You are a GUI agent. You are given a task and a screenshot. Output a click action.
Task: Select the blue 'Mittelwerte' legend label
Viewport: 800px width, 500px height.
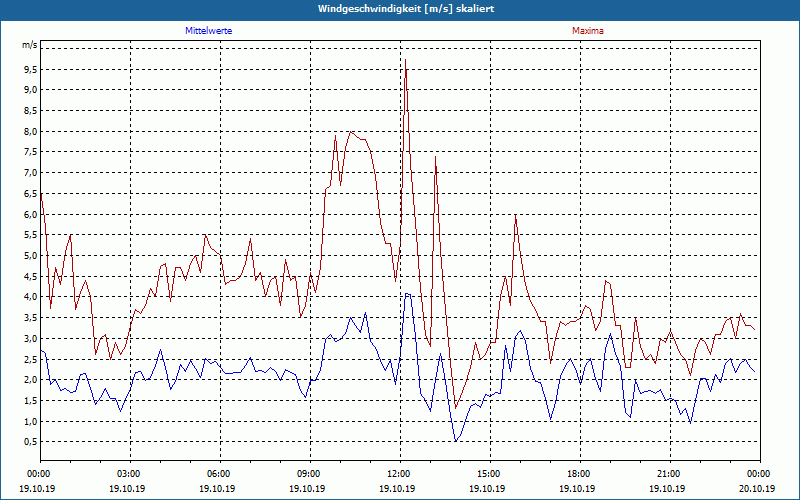click(209, 31)
